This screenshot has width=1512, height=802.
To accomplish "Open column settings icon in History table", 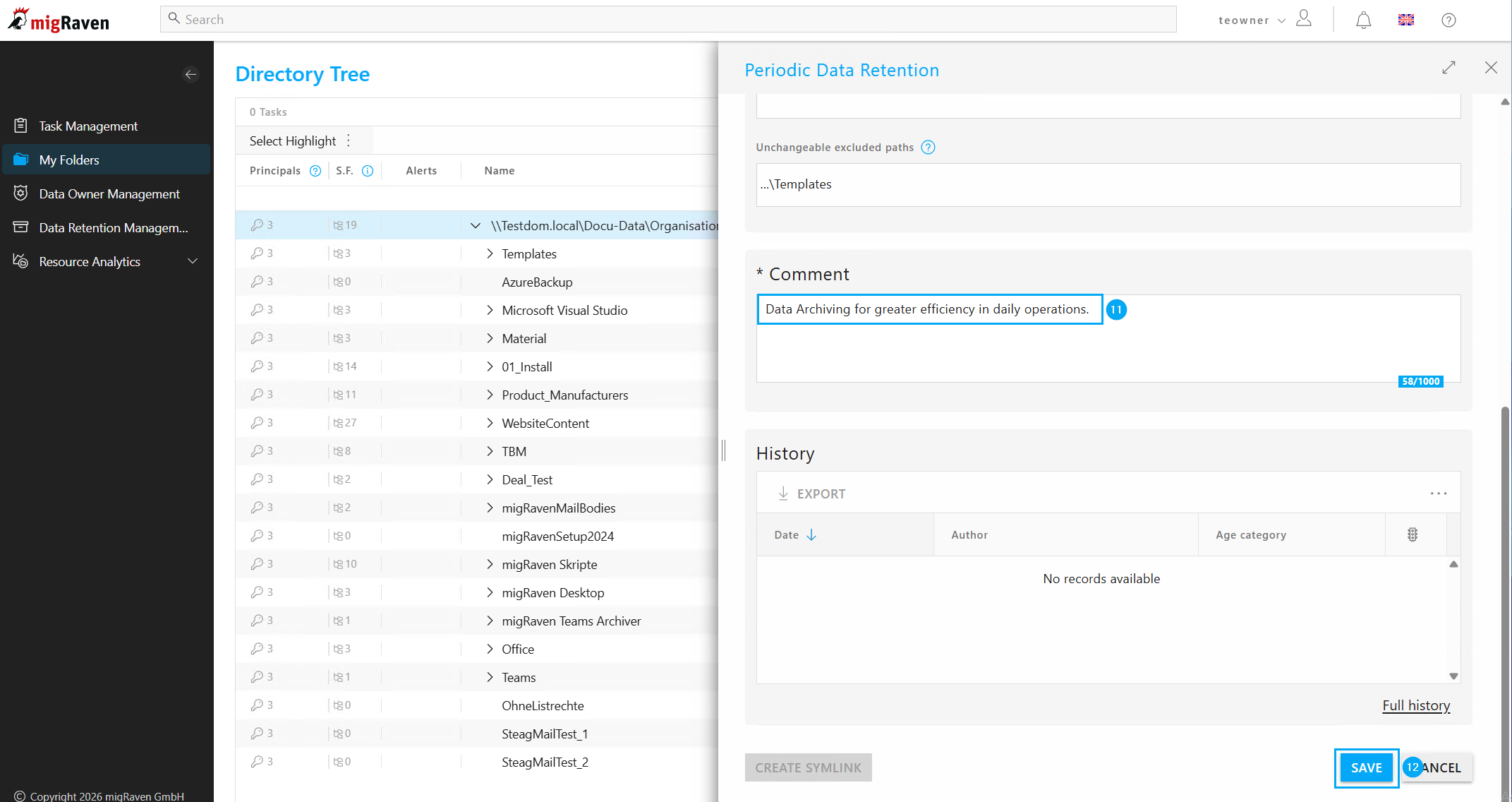I will point(1412,535).
